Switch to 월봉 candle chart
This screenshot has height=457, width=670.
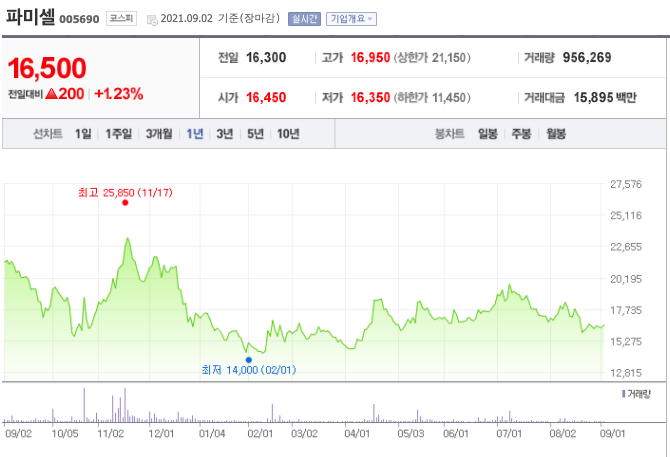pyautogui.click(x=556, y=134)
